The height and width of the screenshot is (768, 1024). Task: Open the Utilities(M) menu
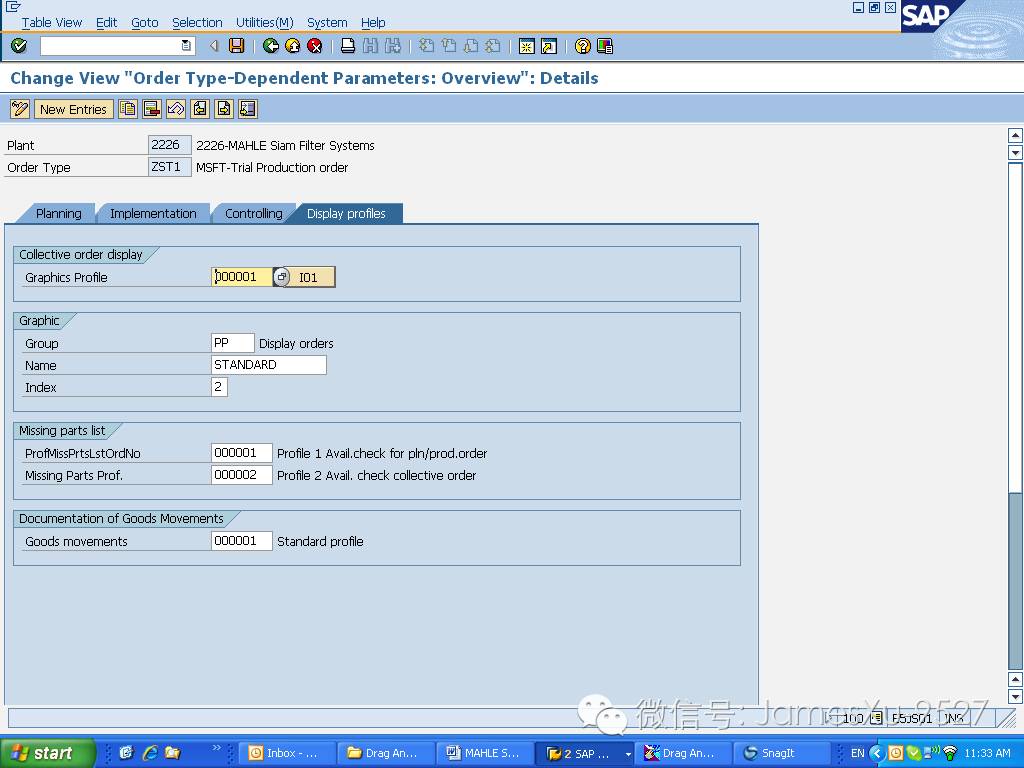pos(264,22)
